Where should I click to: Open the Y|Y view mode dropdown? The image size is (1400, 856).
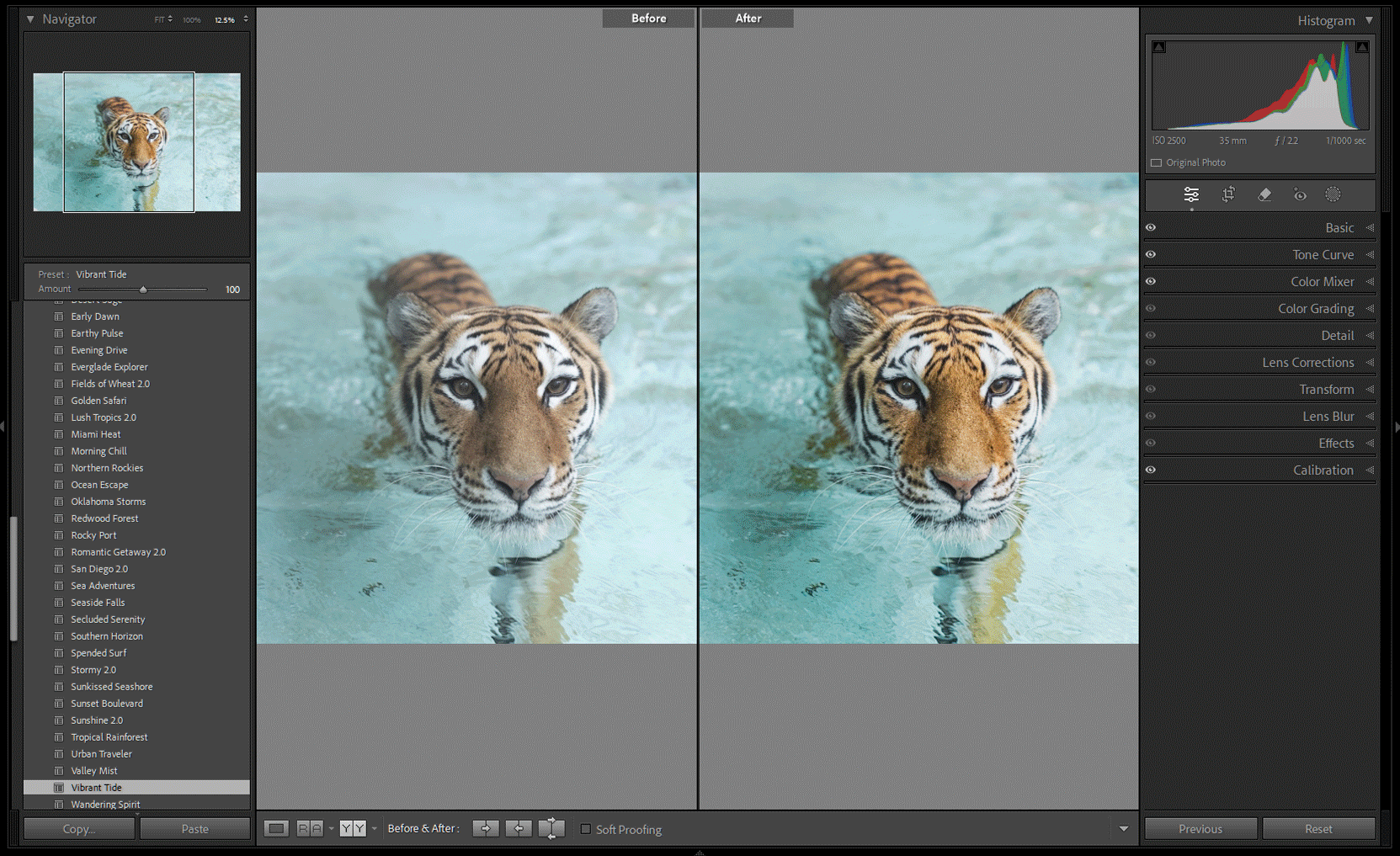[x=374, y=828]
